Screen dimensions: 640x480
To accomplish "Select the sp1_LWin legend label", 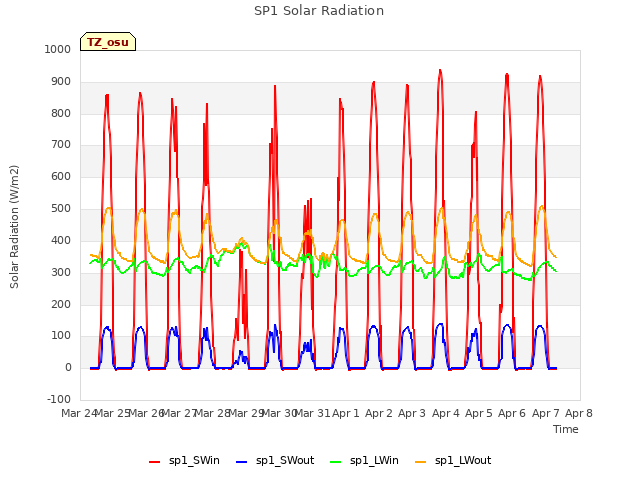I will 374,460.
